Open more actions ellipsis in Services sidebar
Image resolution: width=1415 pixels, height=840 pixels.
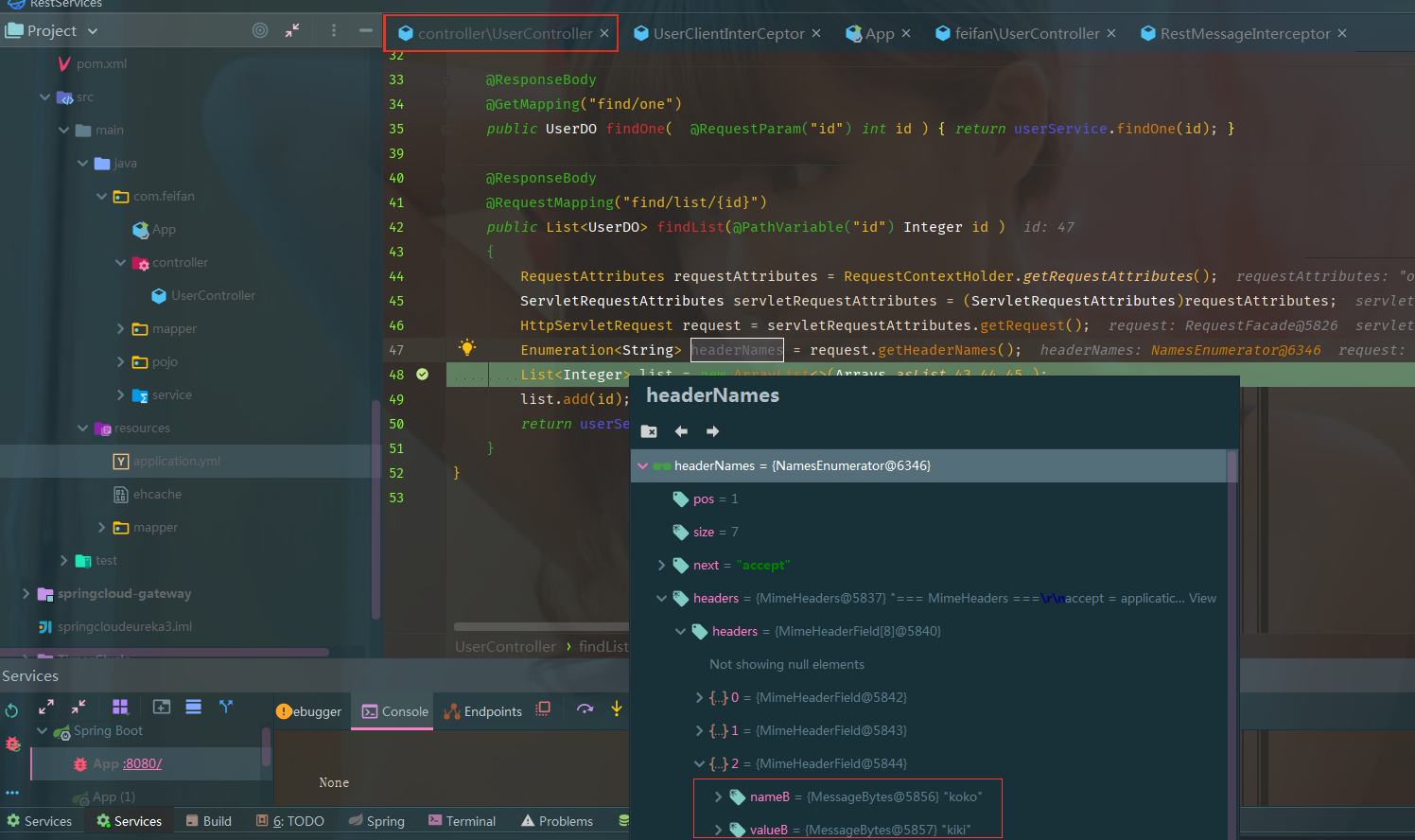pyautogui.click(x=12, y=793)
